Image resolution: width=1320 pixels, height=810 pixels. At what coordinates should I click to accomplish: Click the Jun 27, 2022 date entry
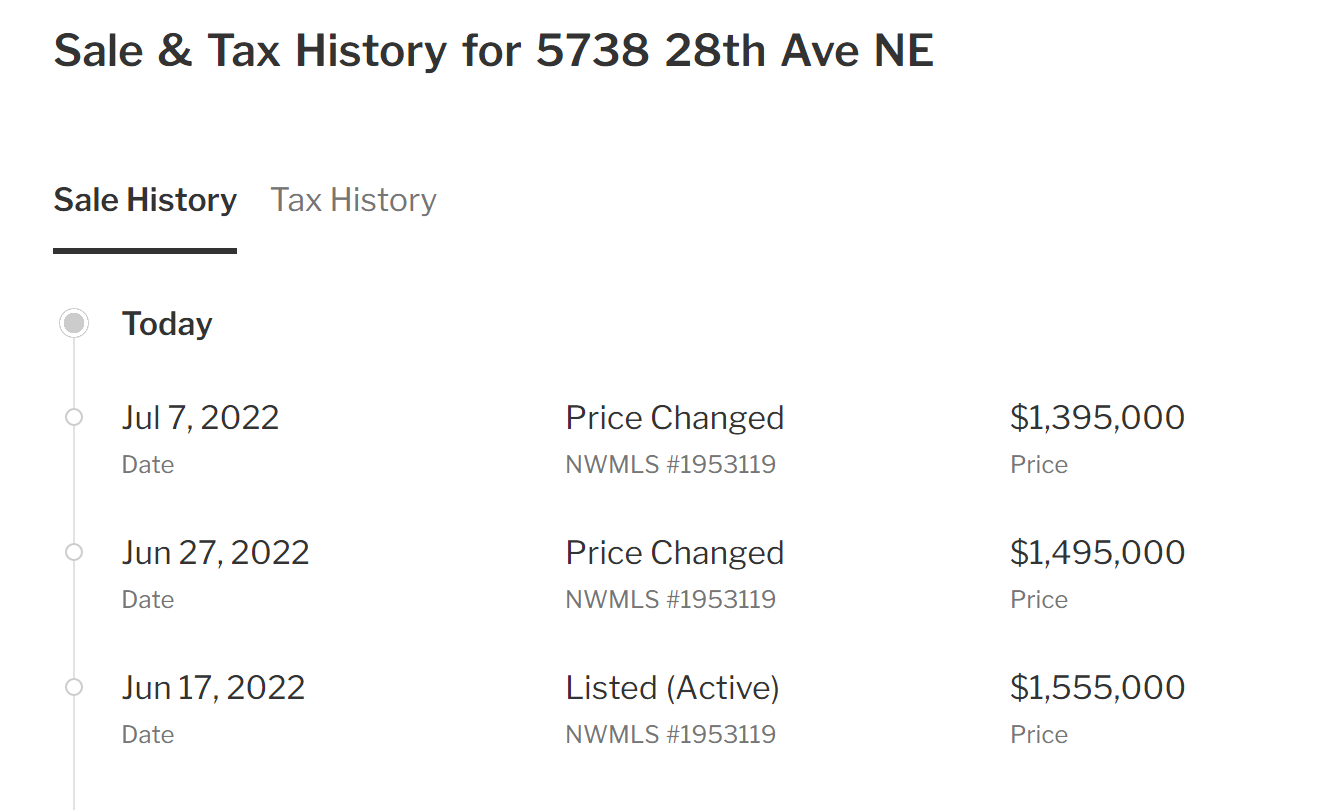point(215,552)
